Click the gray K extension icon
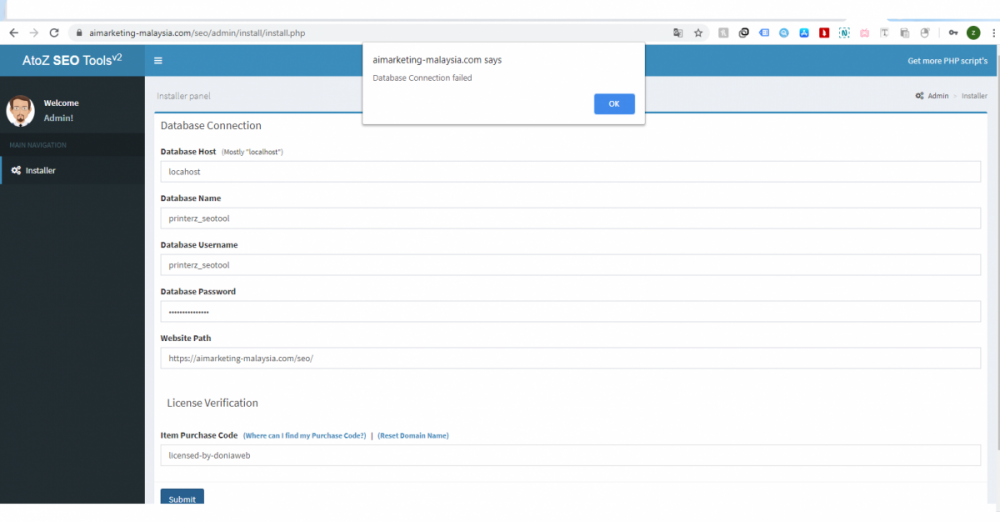This screenshot has height=522, width=1000. point(723,33)
